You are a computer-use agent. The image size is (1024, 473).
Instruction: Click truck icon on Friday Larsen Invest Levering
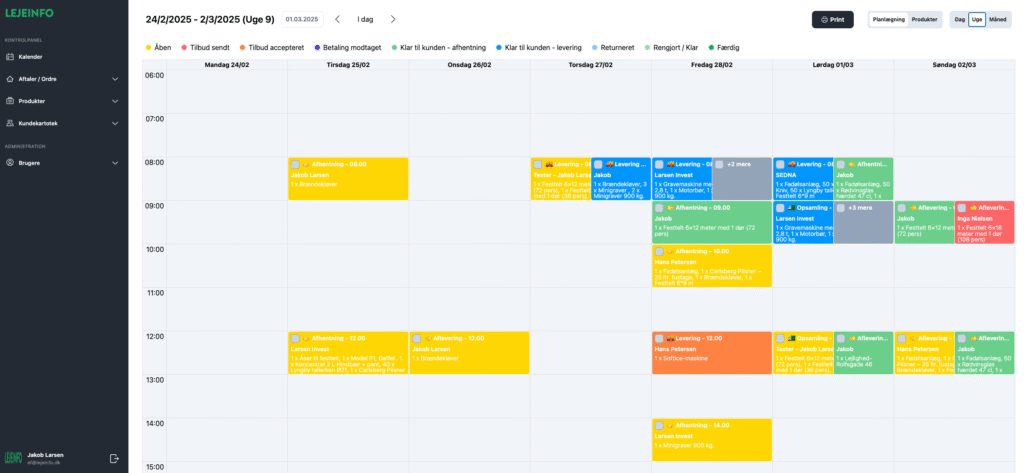coord(671,164)
